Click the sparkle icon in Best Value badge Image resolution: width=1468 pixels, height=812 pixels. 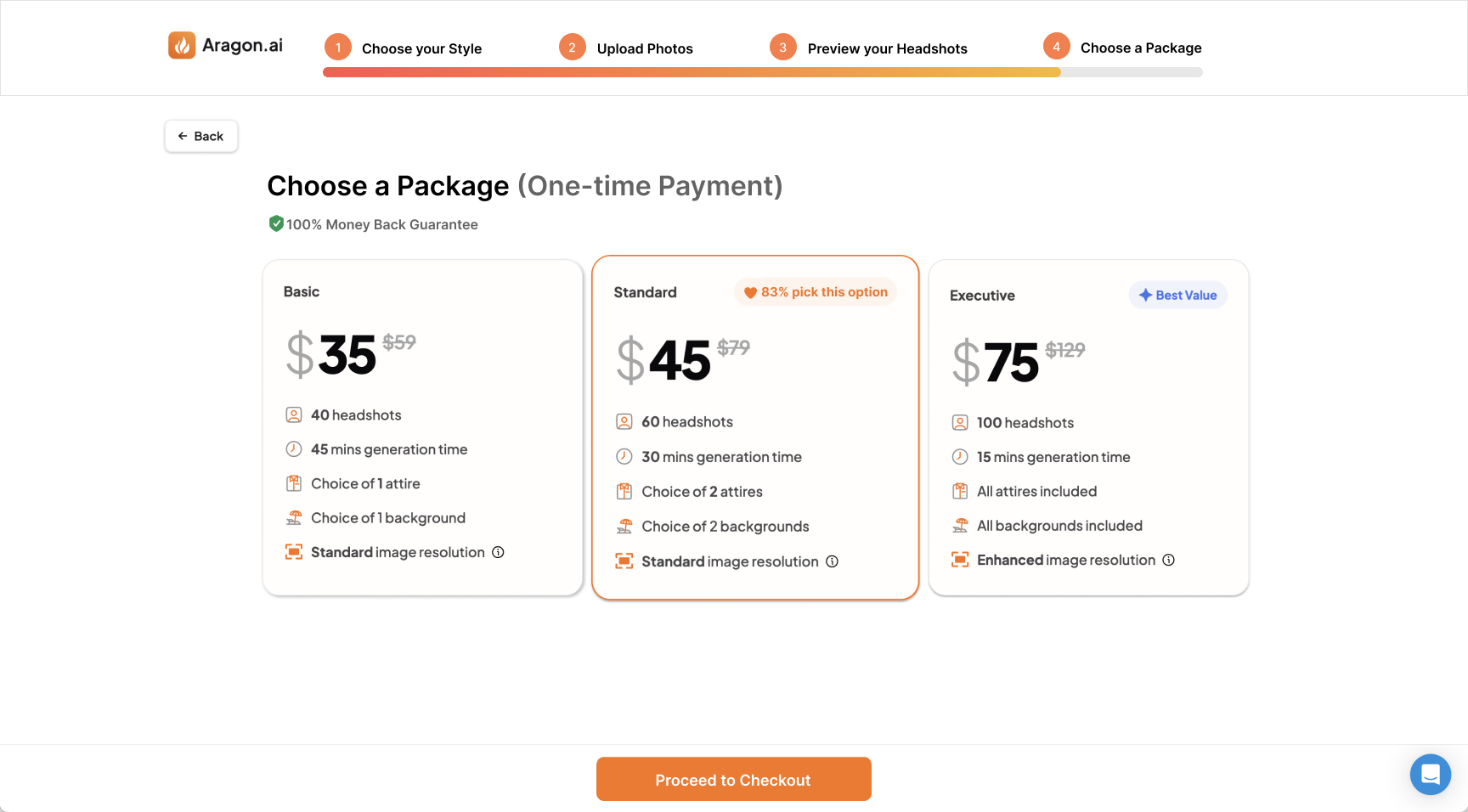click(1145, 295)
